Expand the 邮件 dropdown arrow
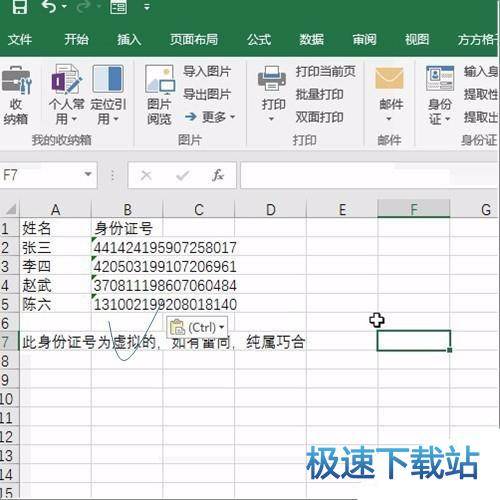Viewport: 500px width, 500px height. click(x=389, y=119)
